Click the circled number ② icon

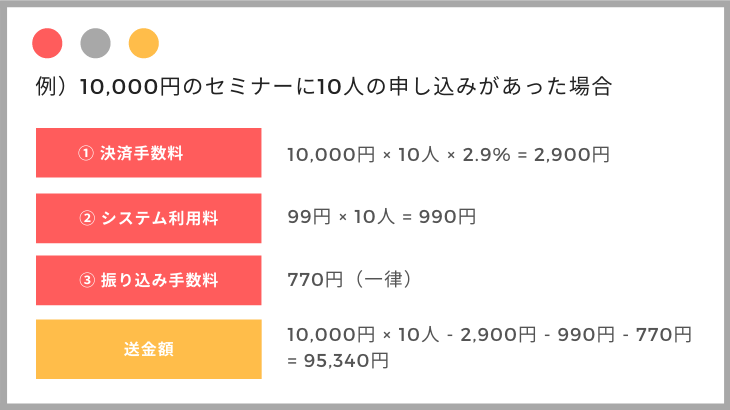point(87,218)
